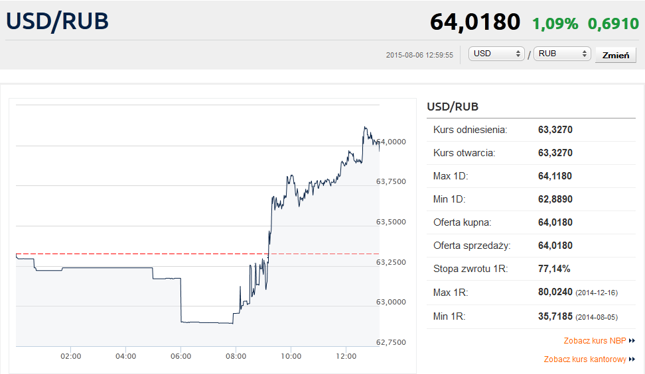Image resolution: width=645 pixels, height=374 pixels.
Task: Click the 63,5000 price axis label
Action: (391, 222)
